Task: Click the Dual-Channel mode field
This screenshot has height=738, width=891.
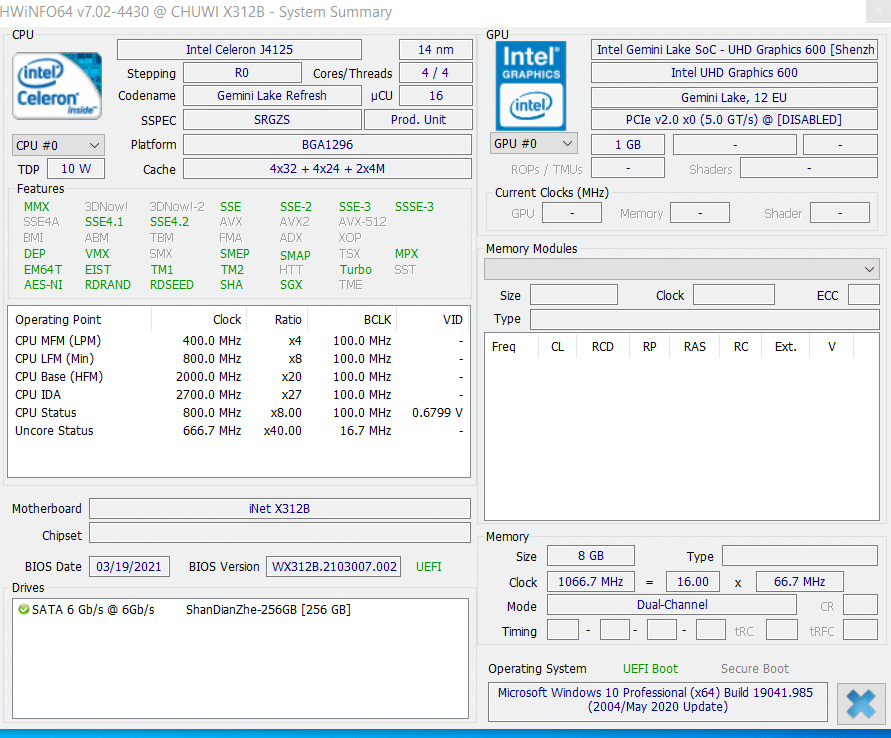Action: coord(672,605)
